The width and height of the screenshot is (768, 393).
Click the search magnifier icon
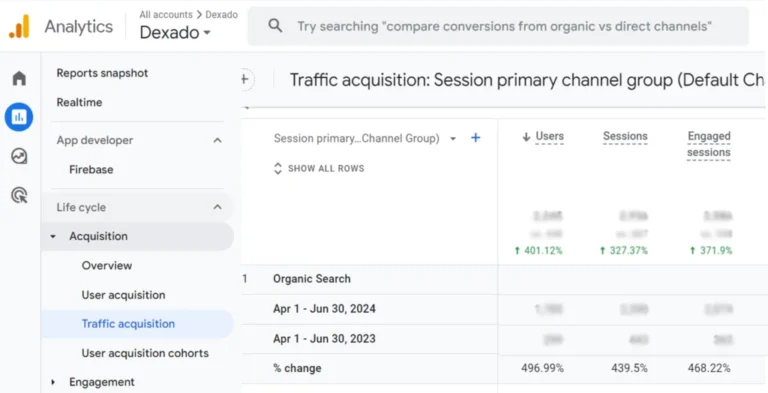click(275, 26)
